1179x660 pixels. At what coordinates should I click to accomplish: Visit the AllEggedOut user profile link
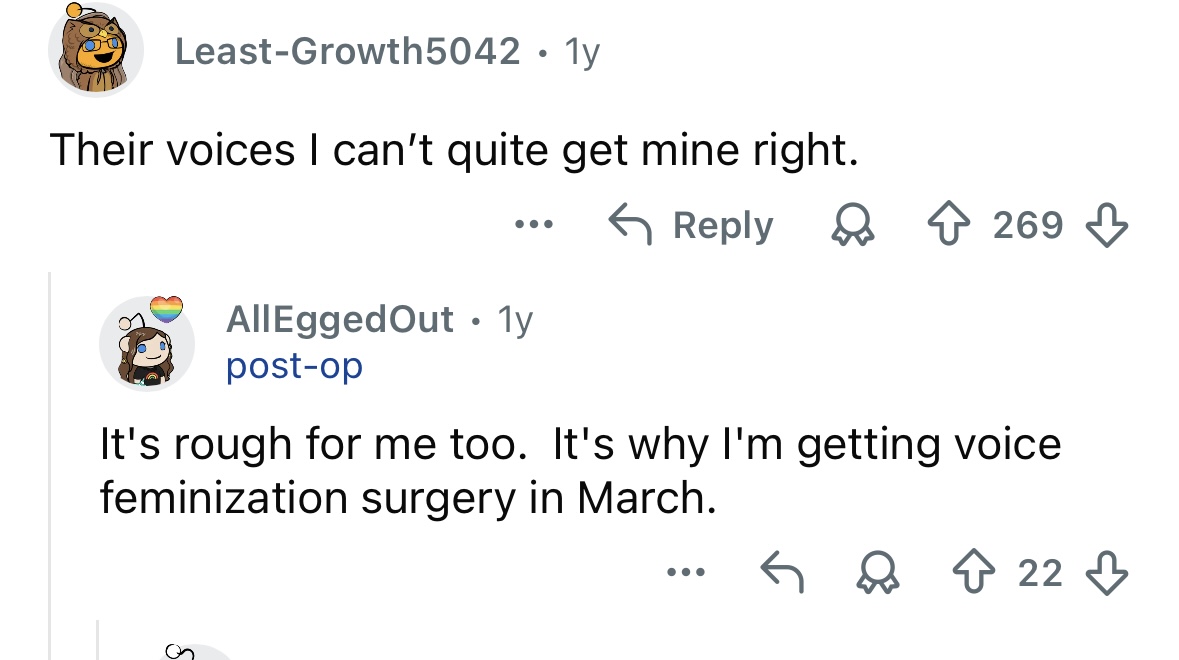340,320
